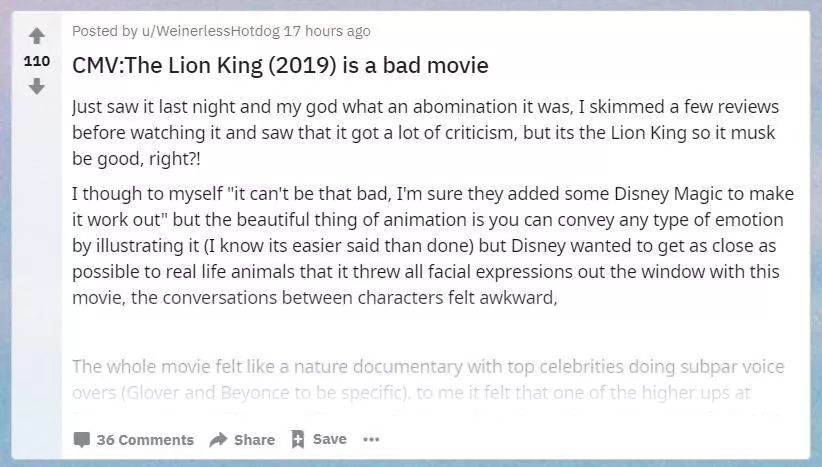822x467 pixels.
Task: Click the Save bookmark icon
Action: [297, 439]
